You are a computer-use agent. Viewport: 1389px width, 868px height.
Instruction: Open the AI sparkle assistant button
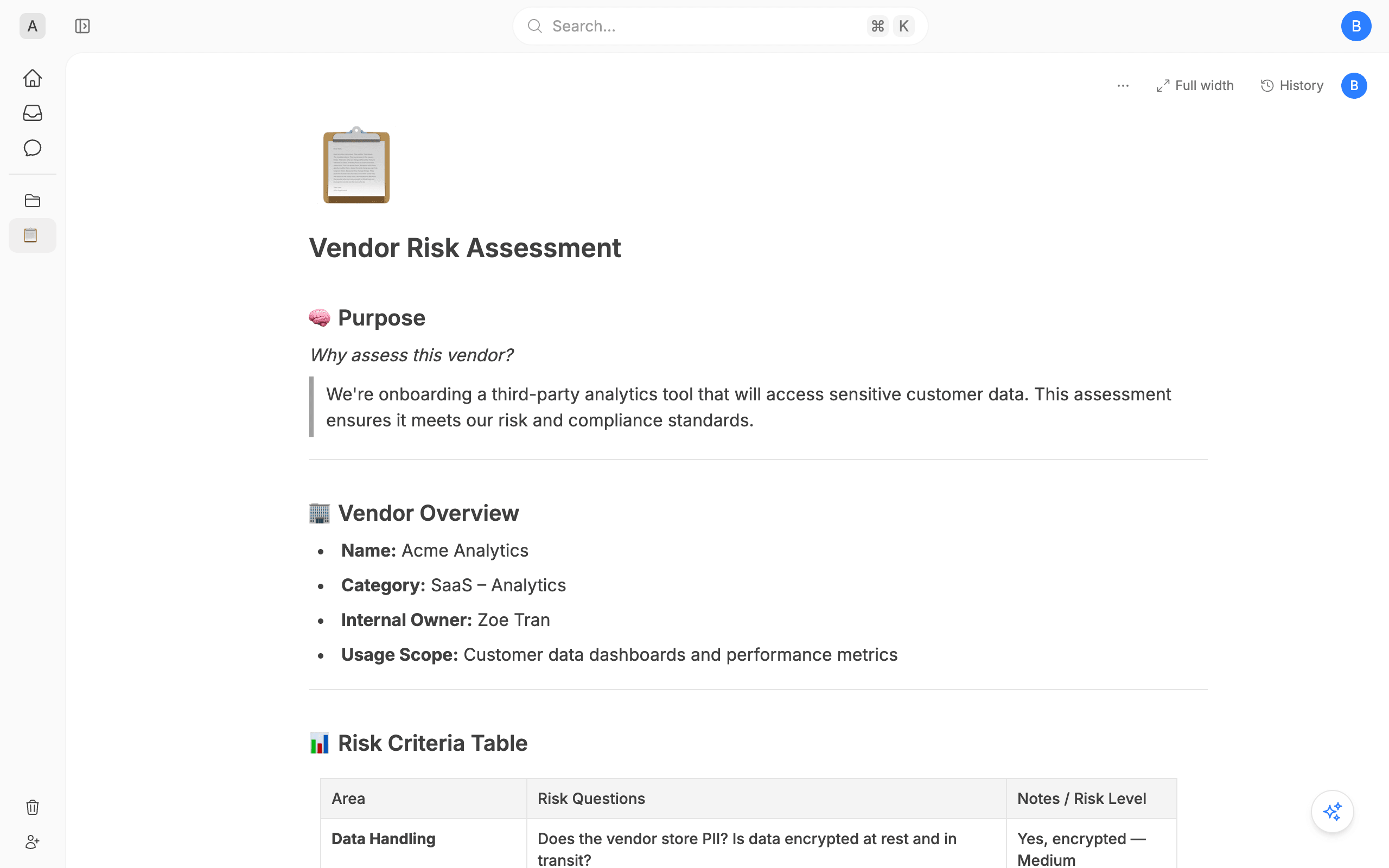(x=1332, y=812)
